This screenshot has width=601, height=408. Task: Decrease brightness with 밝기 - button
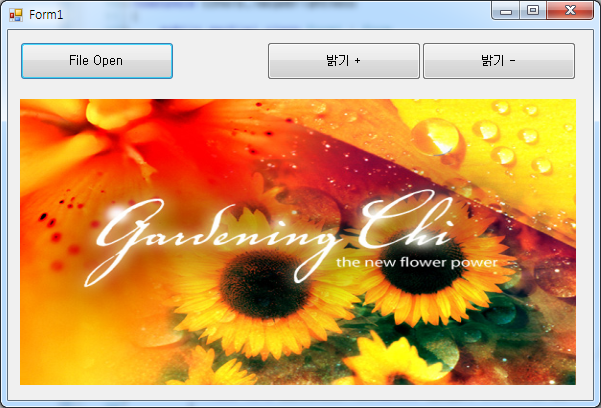pyautogui.click(x=499, y=61)
